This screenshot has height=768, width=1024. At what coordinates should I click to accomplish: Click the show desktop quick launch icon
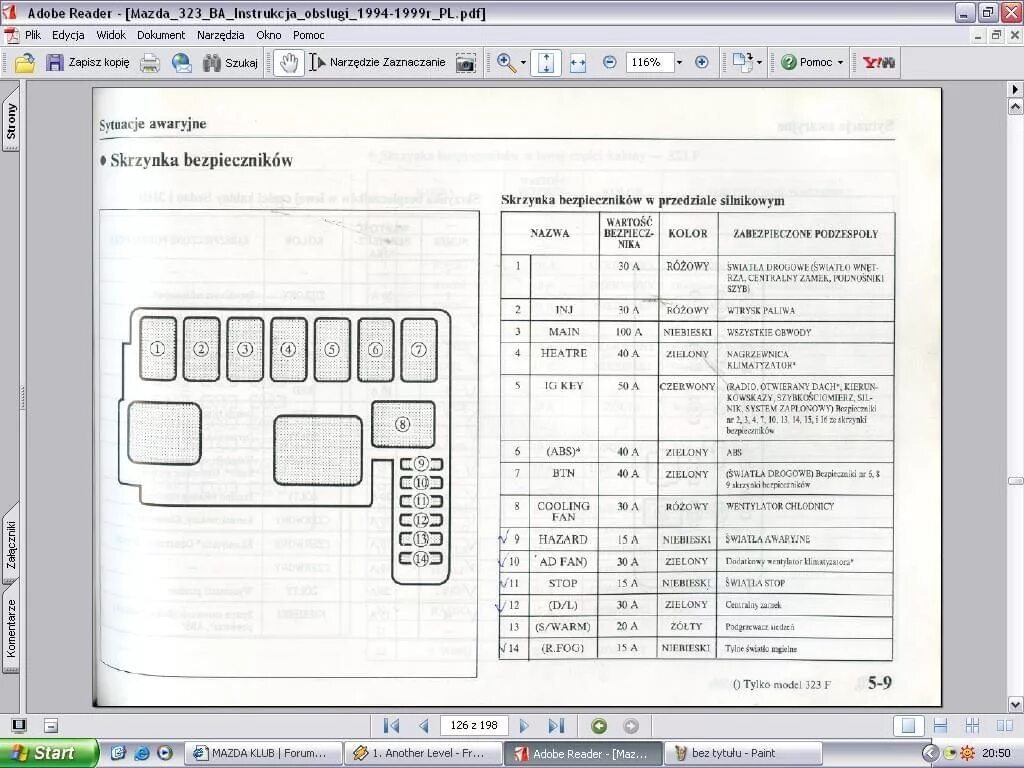point(118,753)
